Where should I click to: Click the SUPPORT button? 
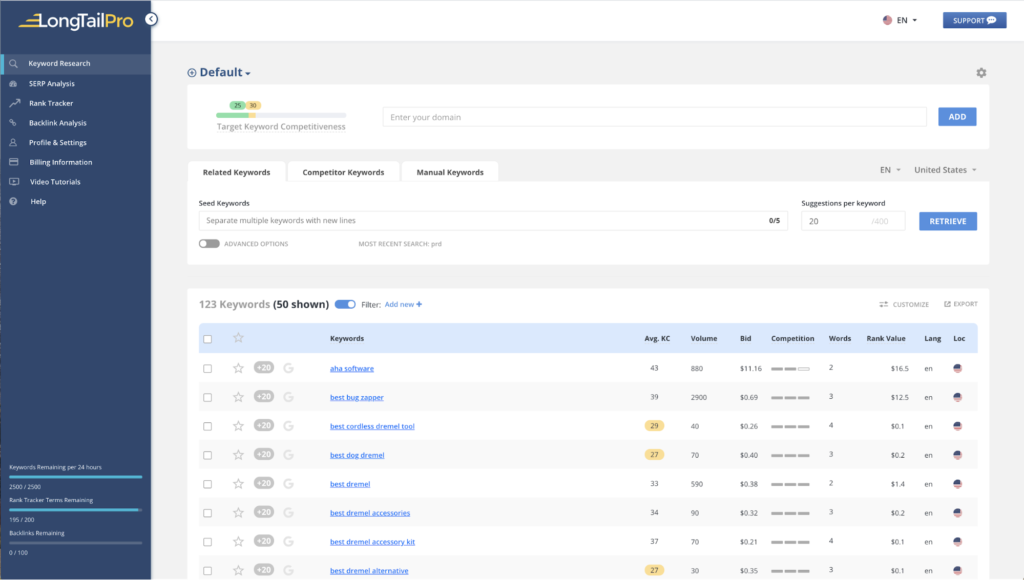coord(974,20)
